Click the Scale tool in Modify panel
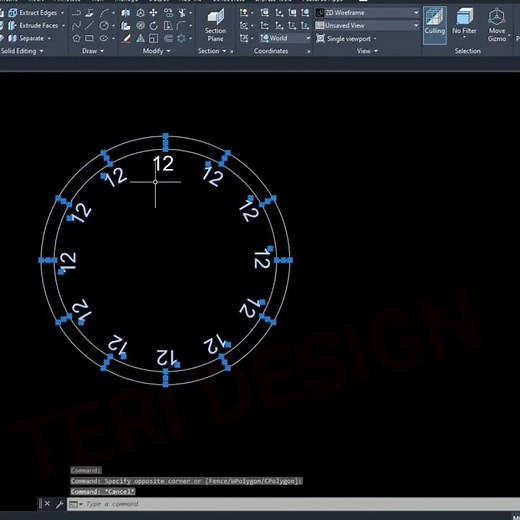Viewport: 520px width, 520px height. (153, 38)
